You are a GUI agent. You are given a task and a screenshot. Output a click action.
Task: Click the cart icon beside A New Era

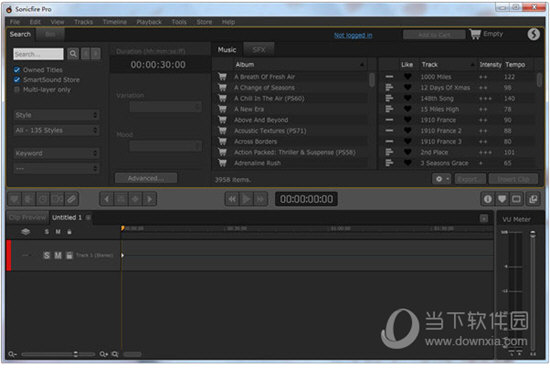(x=222, y=109)
